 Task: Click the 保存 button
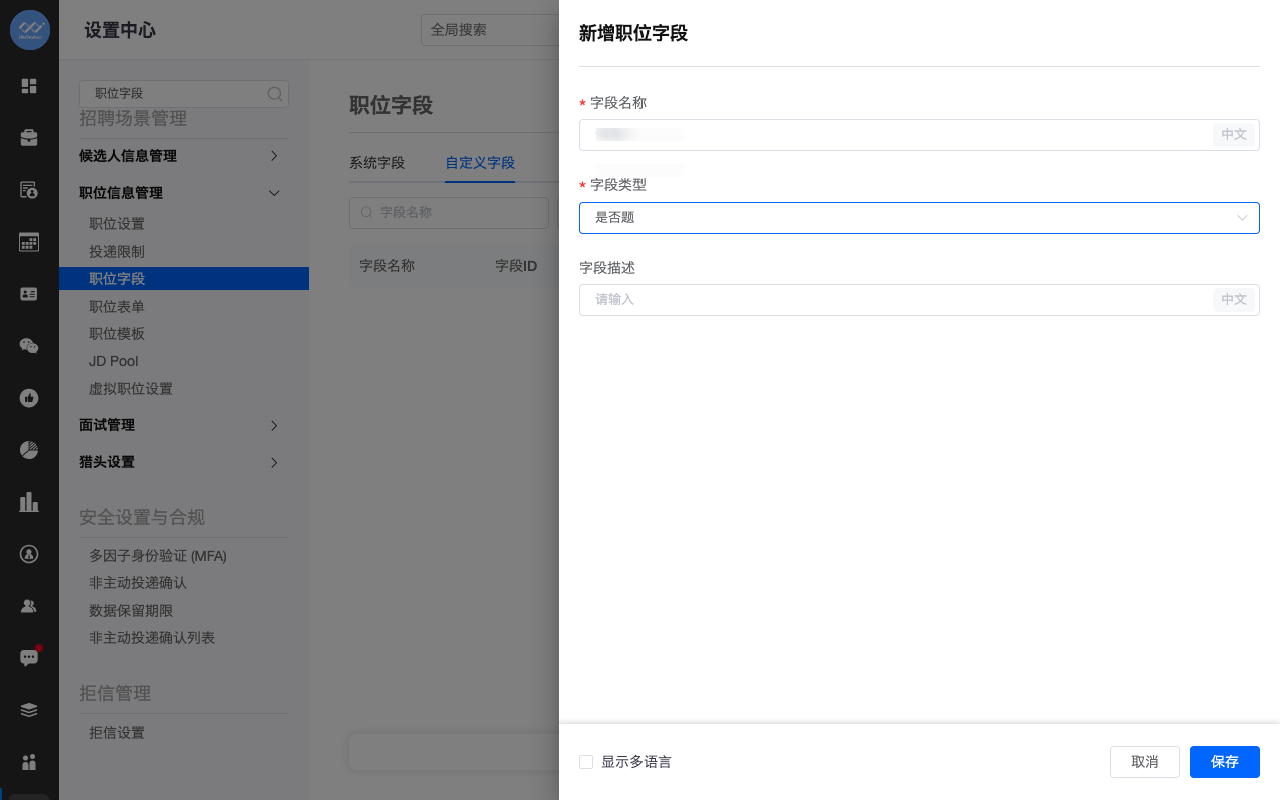(1225, 762)
